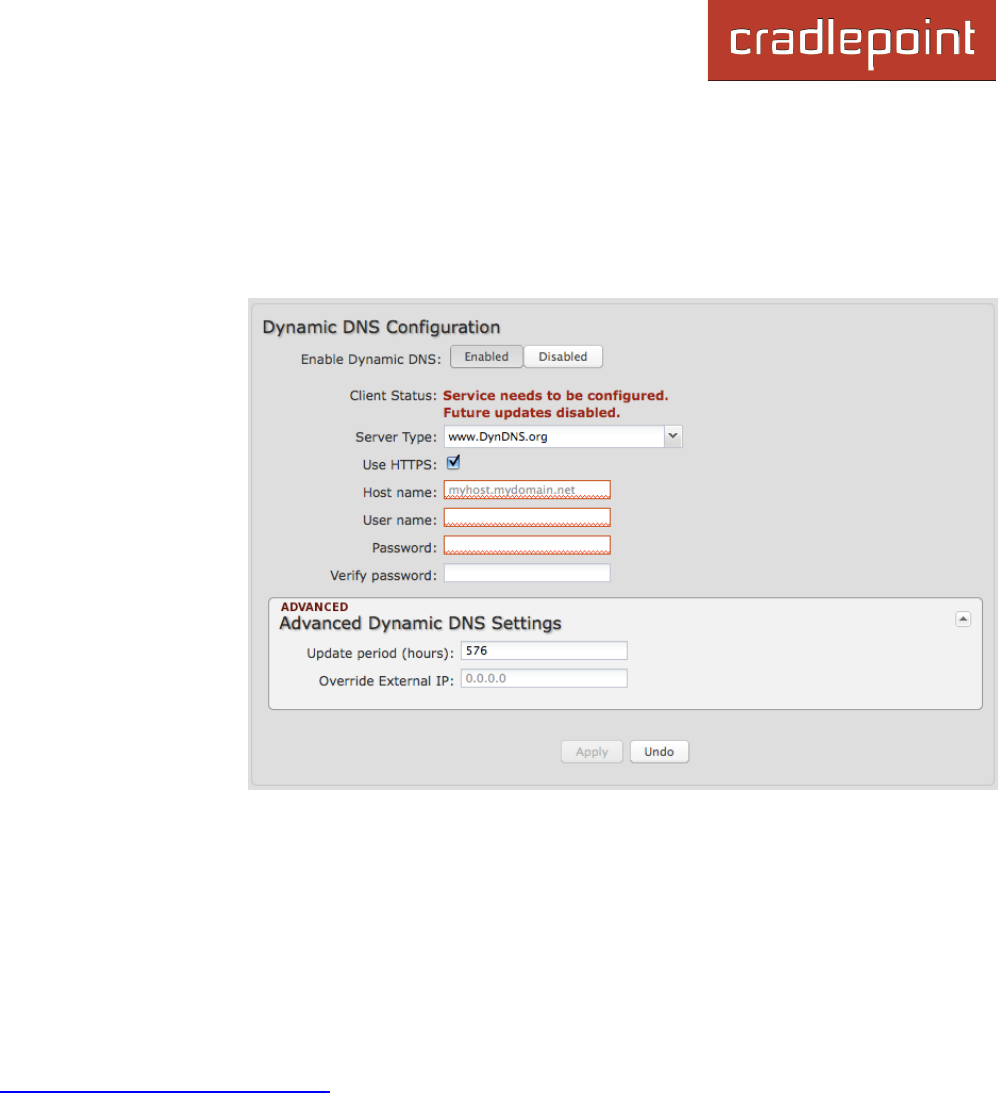Click the ADVANCED section label
This screenshot has width=999, height=1093.
pos(314,607)
